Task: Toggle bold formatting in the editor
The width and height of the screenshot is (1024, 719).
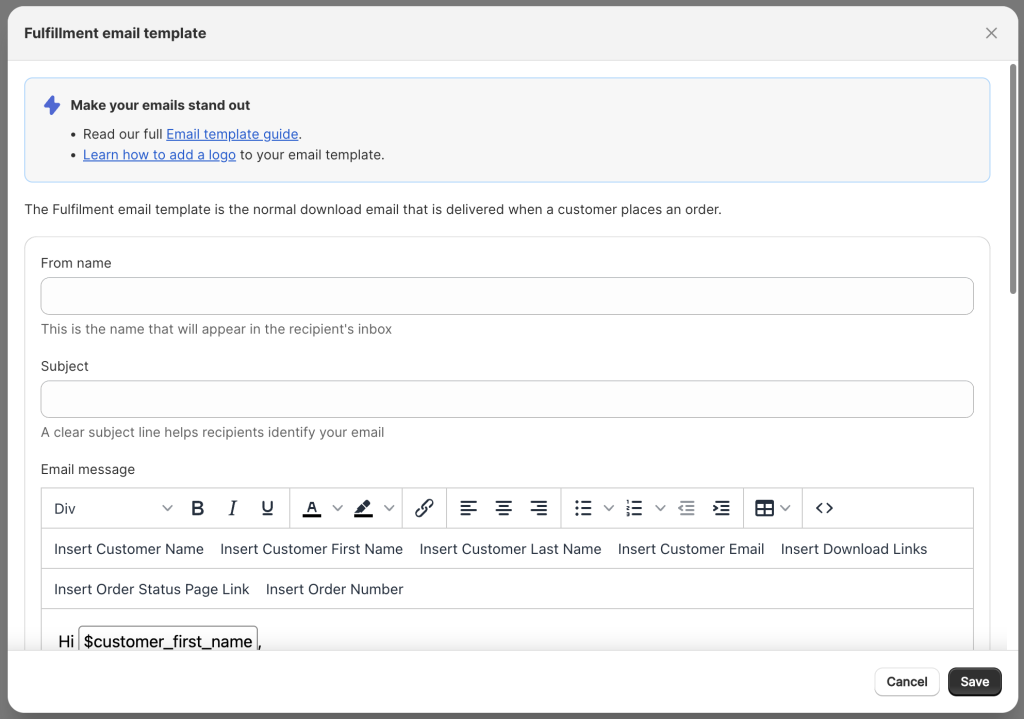Action: pos(197,508)
